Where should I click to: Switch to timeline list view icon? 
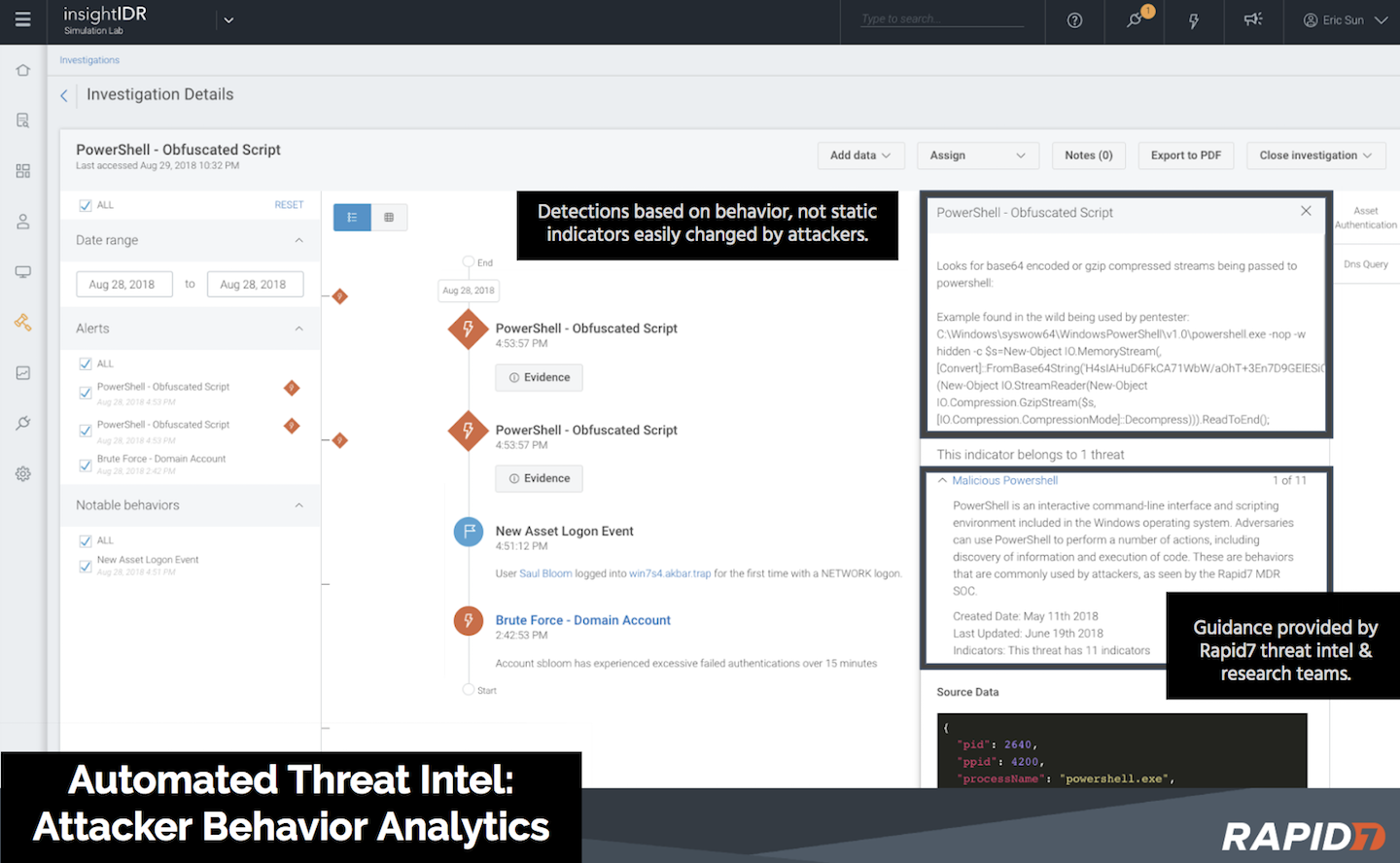(x=352, y=218)
